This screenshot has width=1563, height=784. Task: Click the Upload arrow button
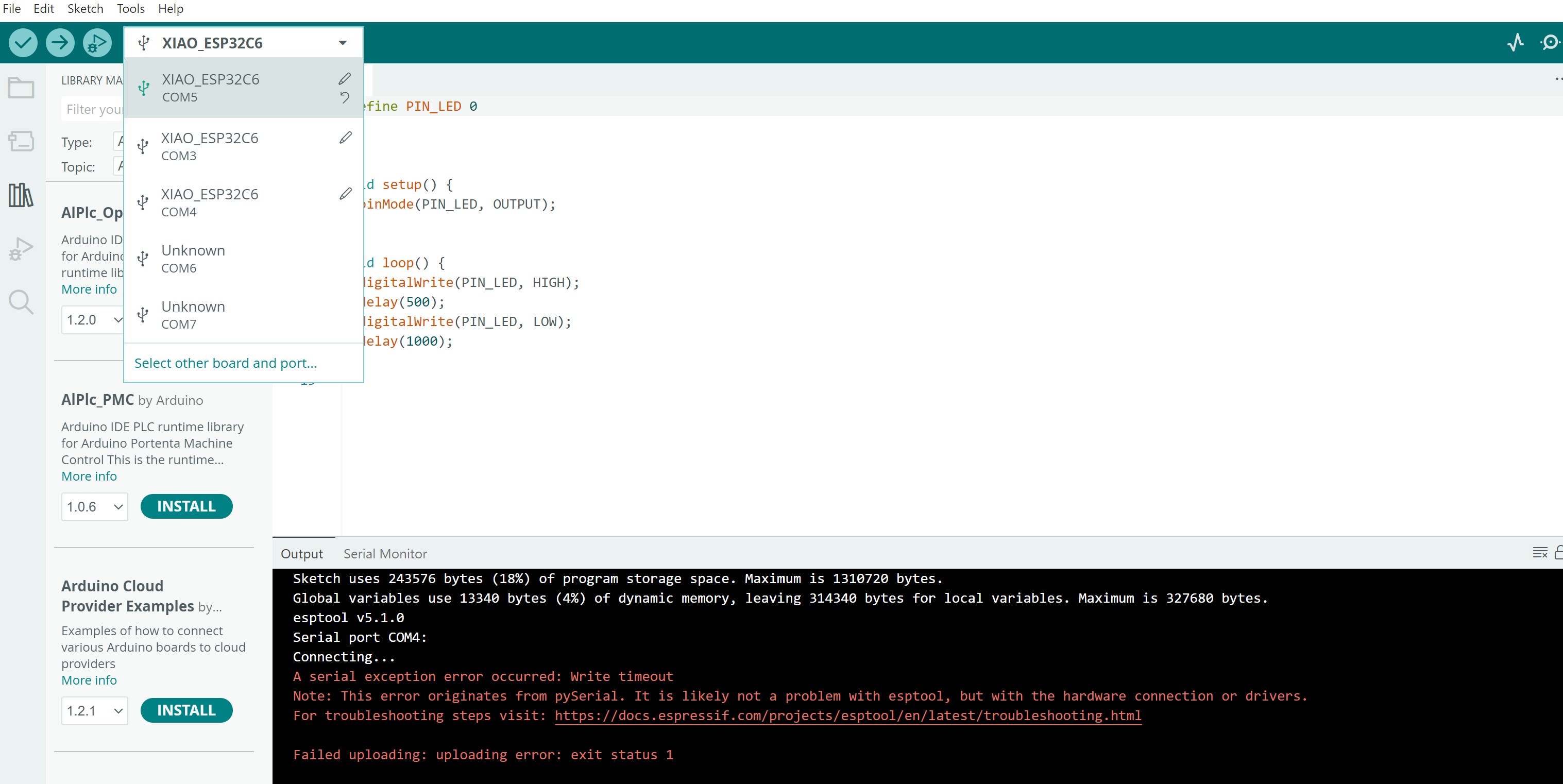(60, 43)
